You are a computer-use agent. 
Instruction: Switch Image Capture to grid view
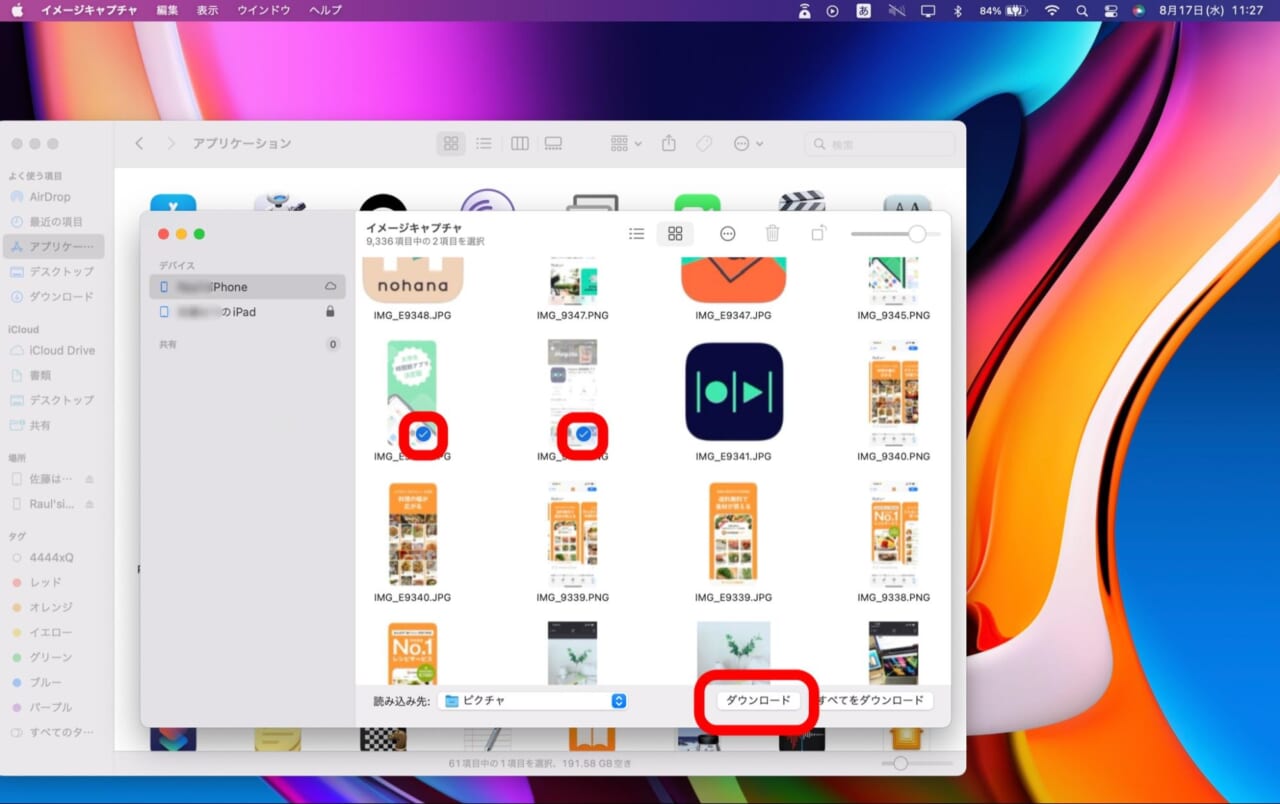(675, 234)
